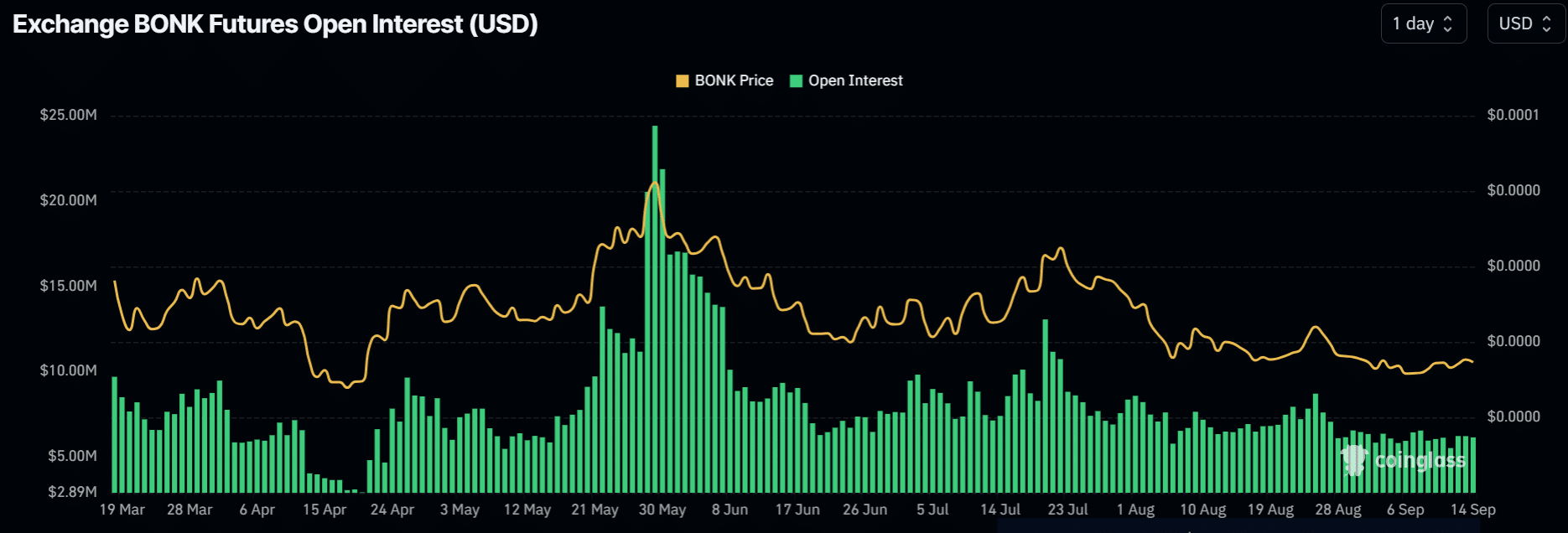This screenshot has height=533, width=1568.
Task: Click the $10.00M left axis label
Action: (x=69, y=370)
